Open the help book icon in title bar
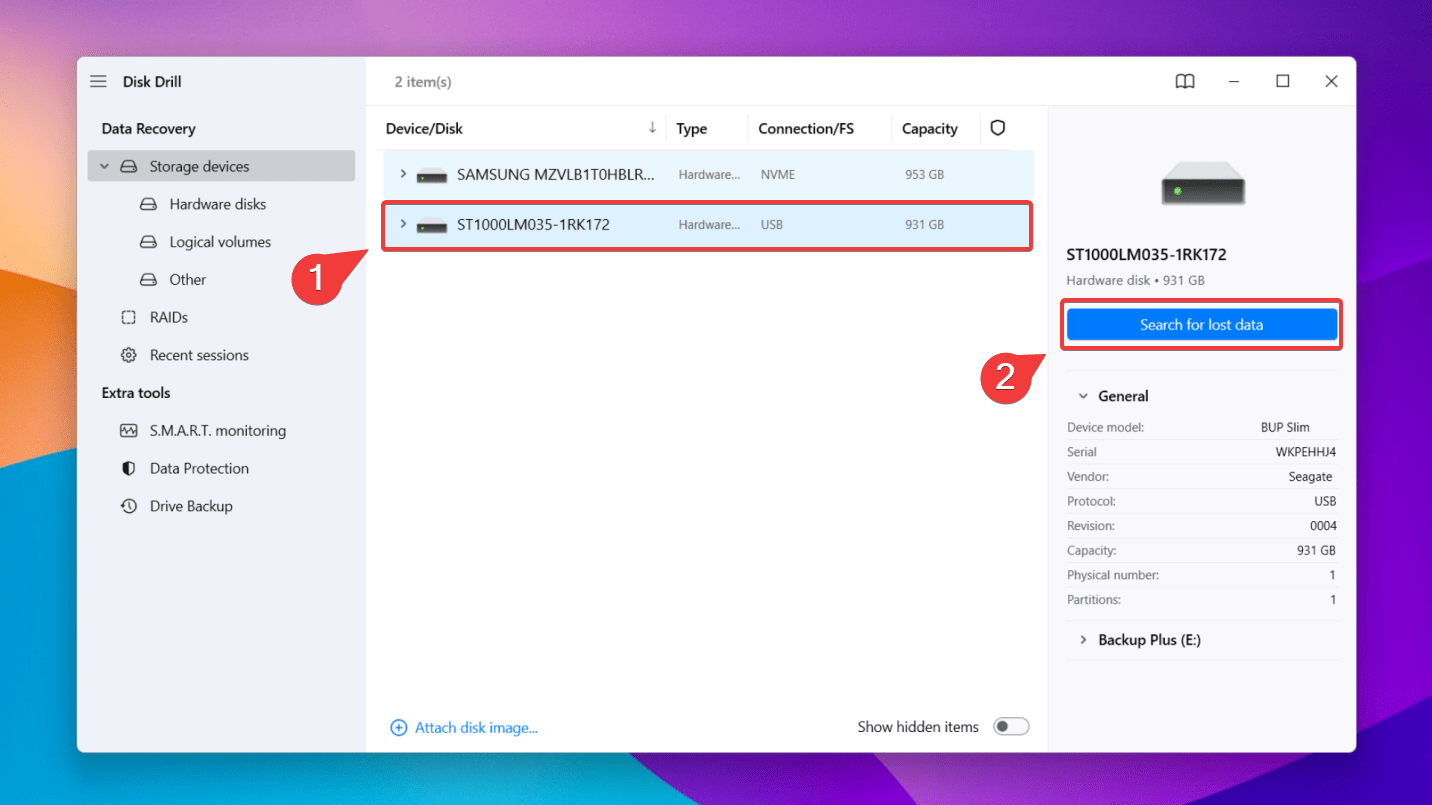 tap(1185, 82)
